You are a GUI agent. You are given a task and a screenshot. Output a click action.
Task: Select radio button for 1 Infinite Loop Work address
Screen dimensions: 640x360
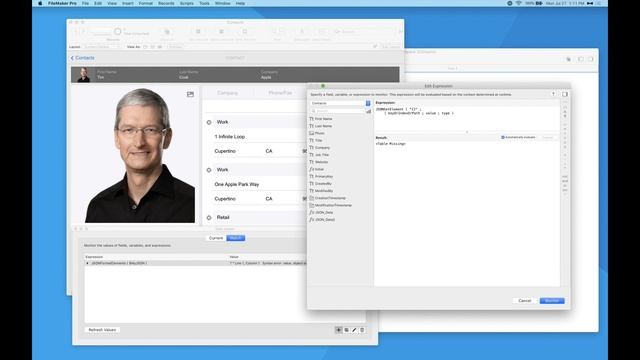click(x=209, y=122)
